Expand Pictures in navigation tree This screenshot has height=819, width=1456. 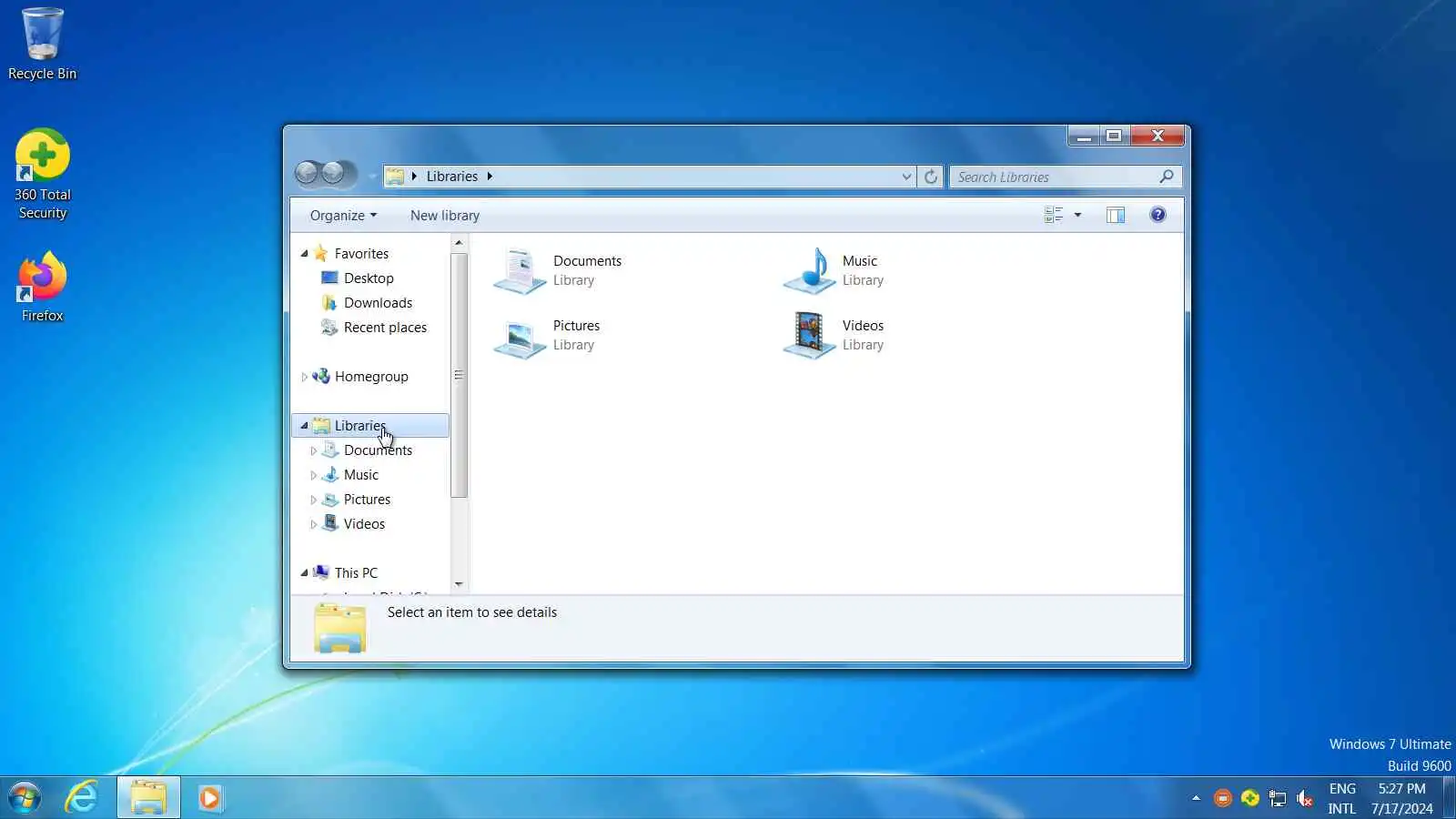point(313,500)
